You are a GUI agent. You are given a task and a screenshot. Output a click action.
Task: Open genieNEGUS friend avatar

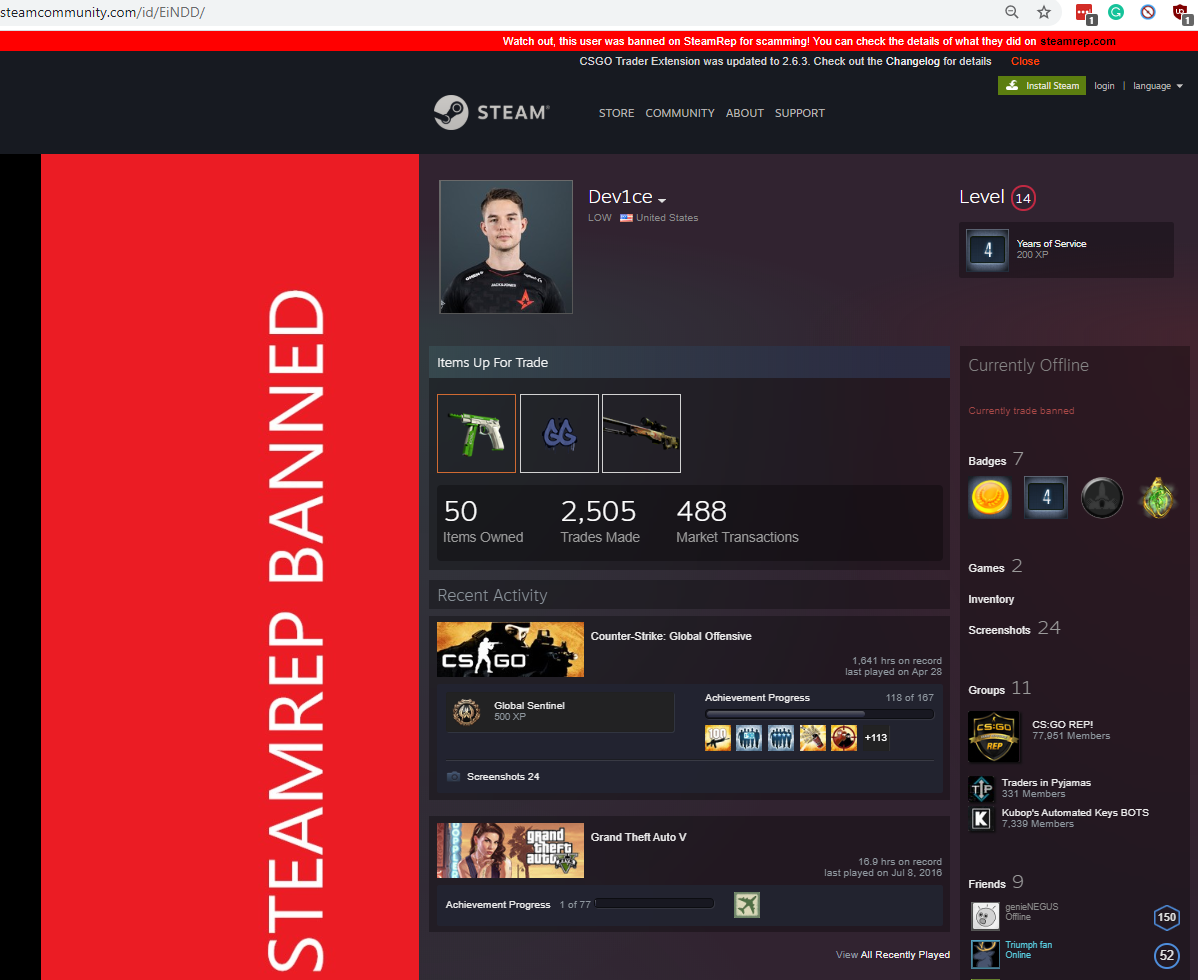(985, 915)
